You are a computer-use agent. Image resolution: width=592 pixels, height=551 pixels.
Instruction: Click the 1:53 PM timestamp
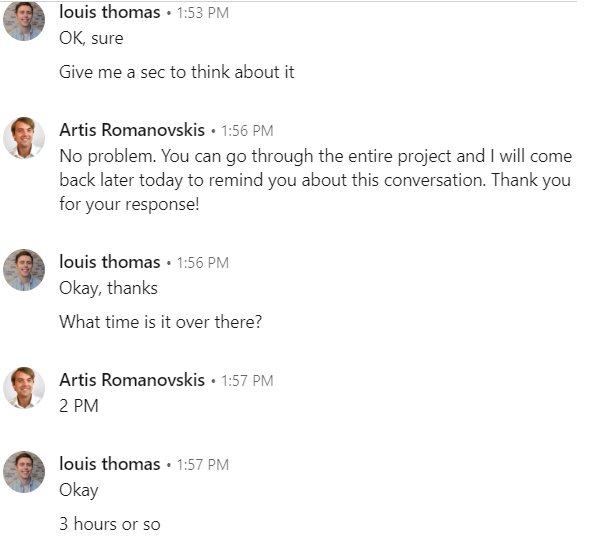[203, 13]
